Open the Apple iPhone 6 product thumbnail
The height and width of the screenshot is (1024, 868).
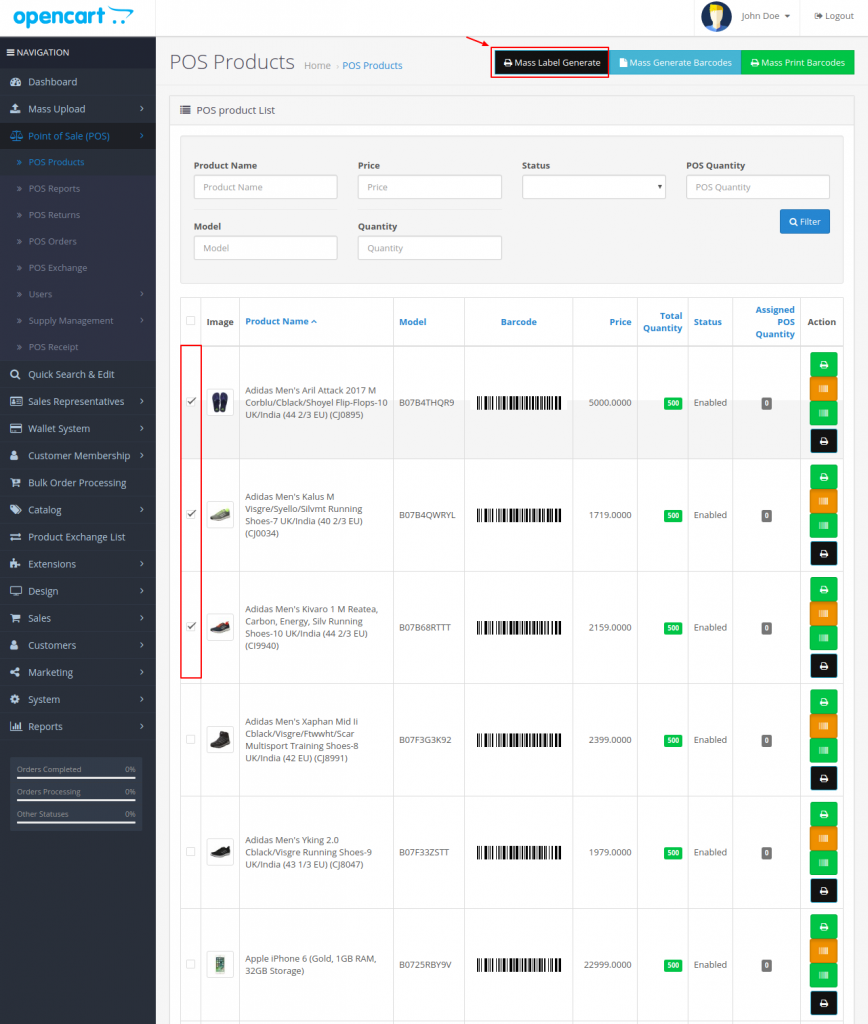point(220,964)
